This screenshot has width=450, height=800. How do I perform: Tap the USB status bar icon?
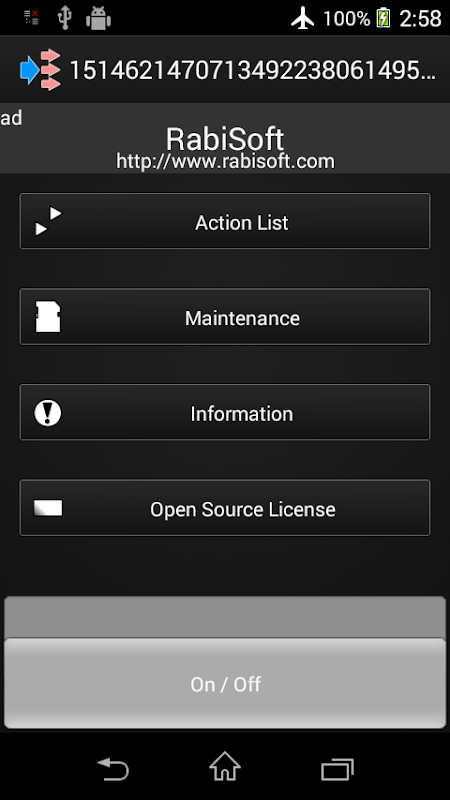(x=64, y=18)
